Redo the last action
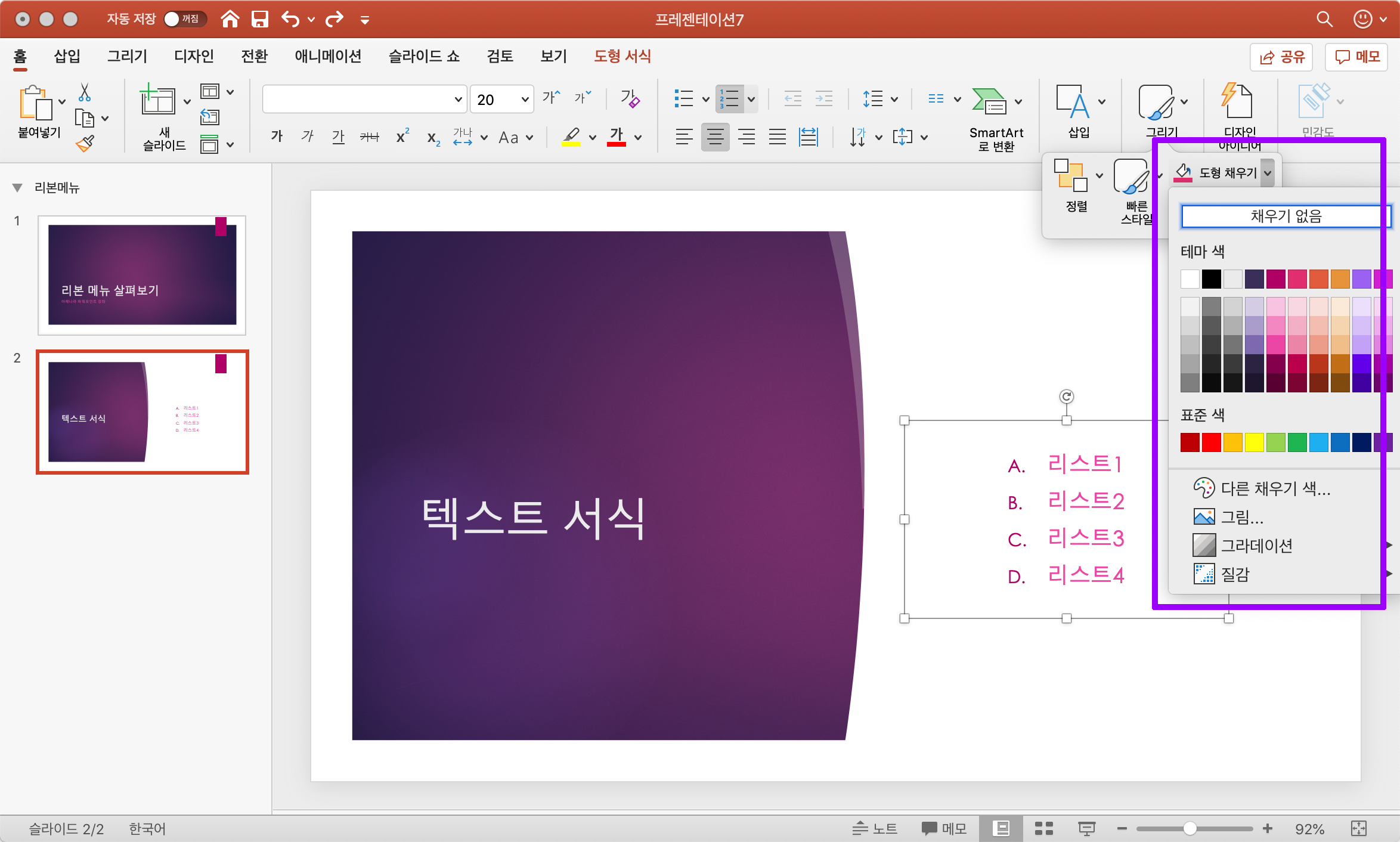This screenshot has height=842, width=1400. pyautogui.click(x=334, y=19)
